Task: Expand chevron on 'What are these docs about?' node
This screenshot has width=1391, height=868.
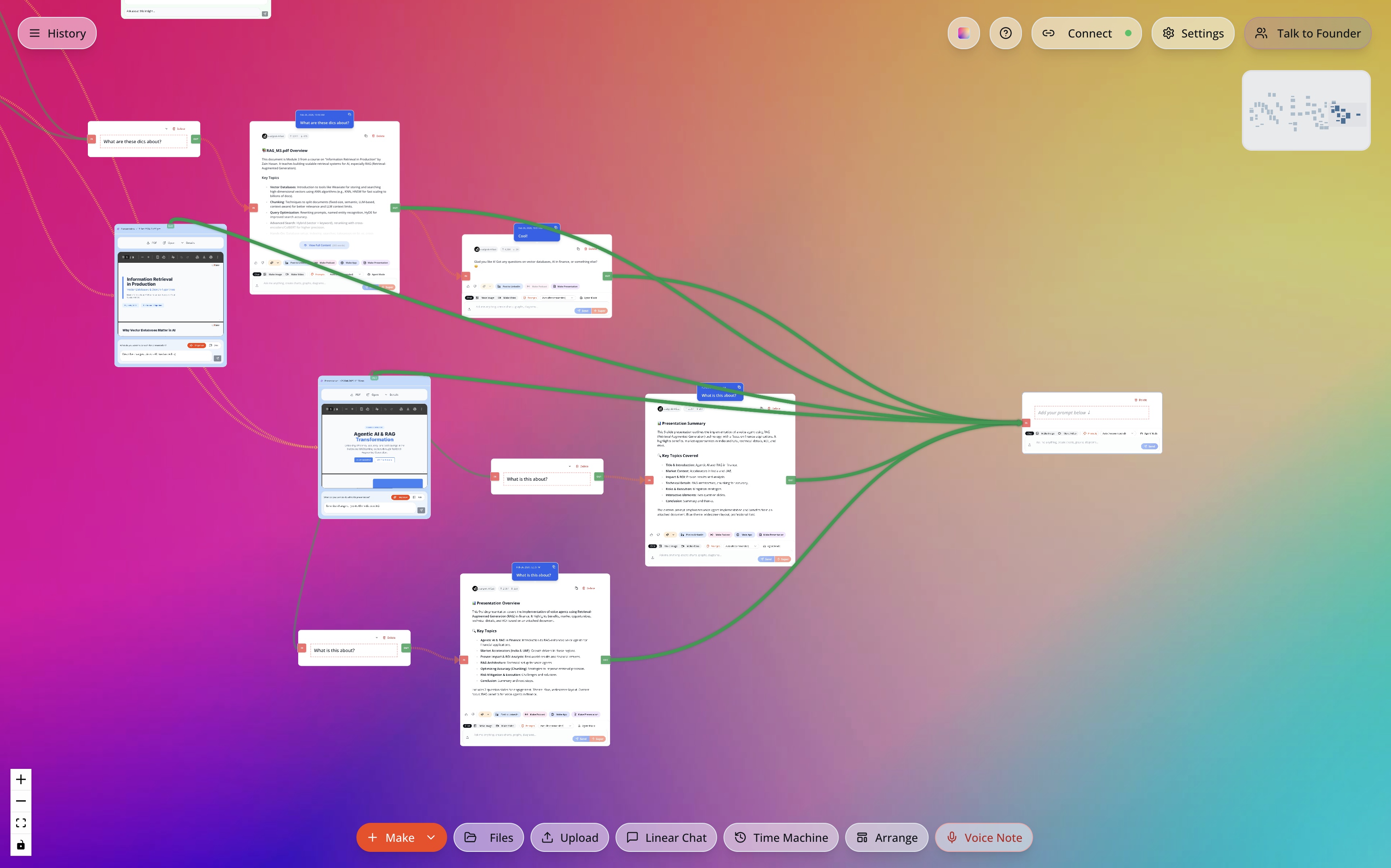Action: click(166, 129)
